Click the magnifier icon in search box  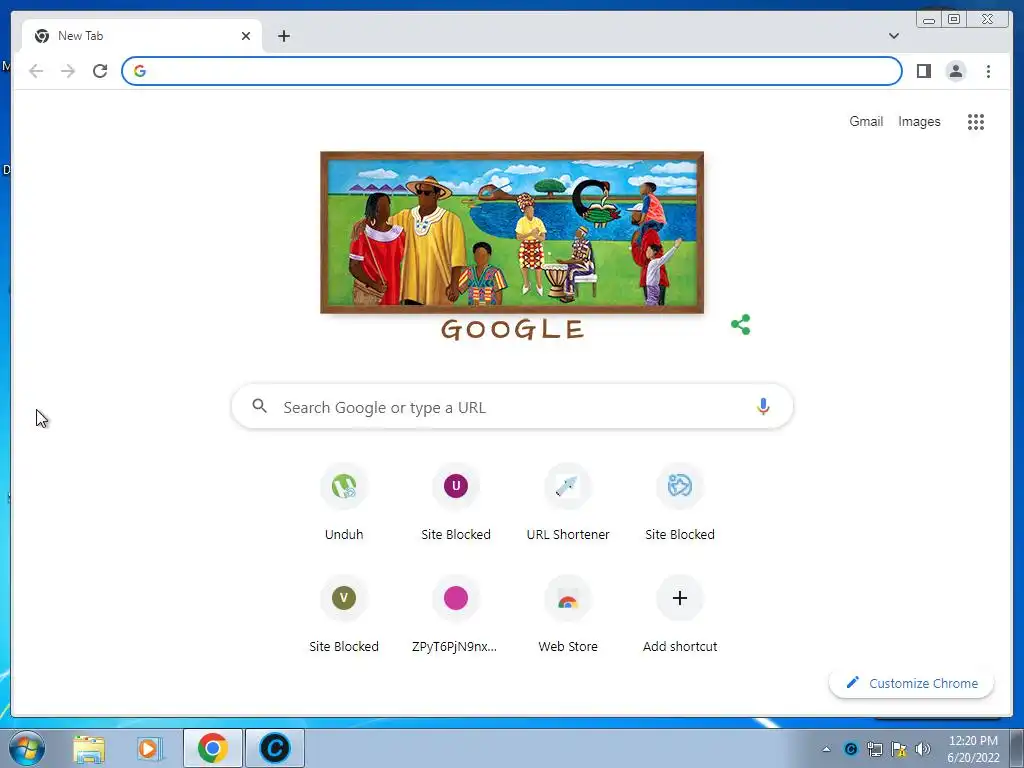pyautogui.click(x=259, y=406)
